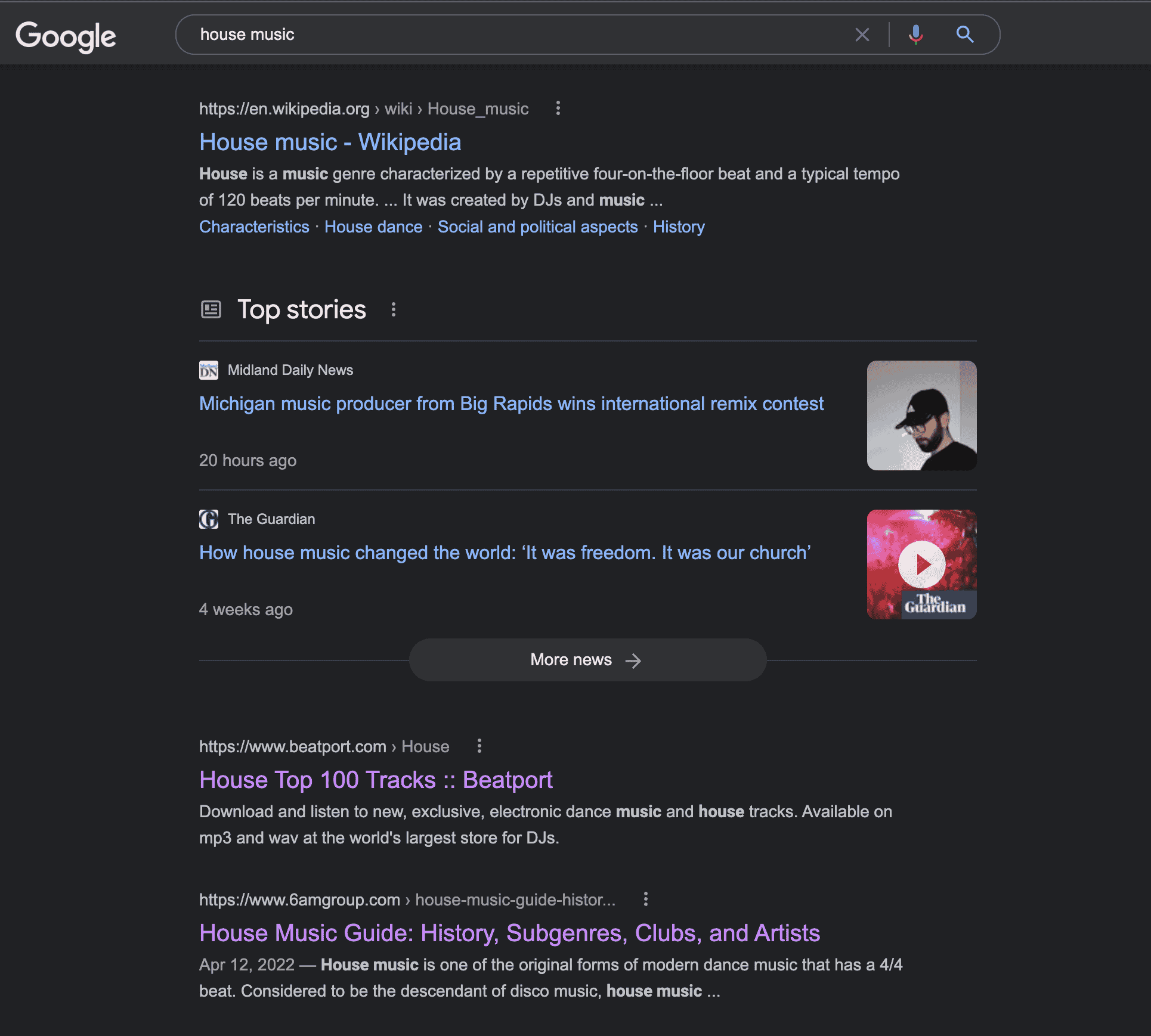The height and width of the screenshot is (1036, 1151).
Task: Open Michigan music producer remix contest story
Action: [x=511, y=404]
